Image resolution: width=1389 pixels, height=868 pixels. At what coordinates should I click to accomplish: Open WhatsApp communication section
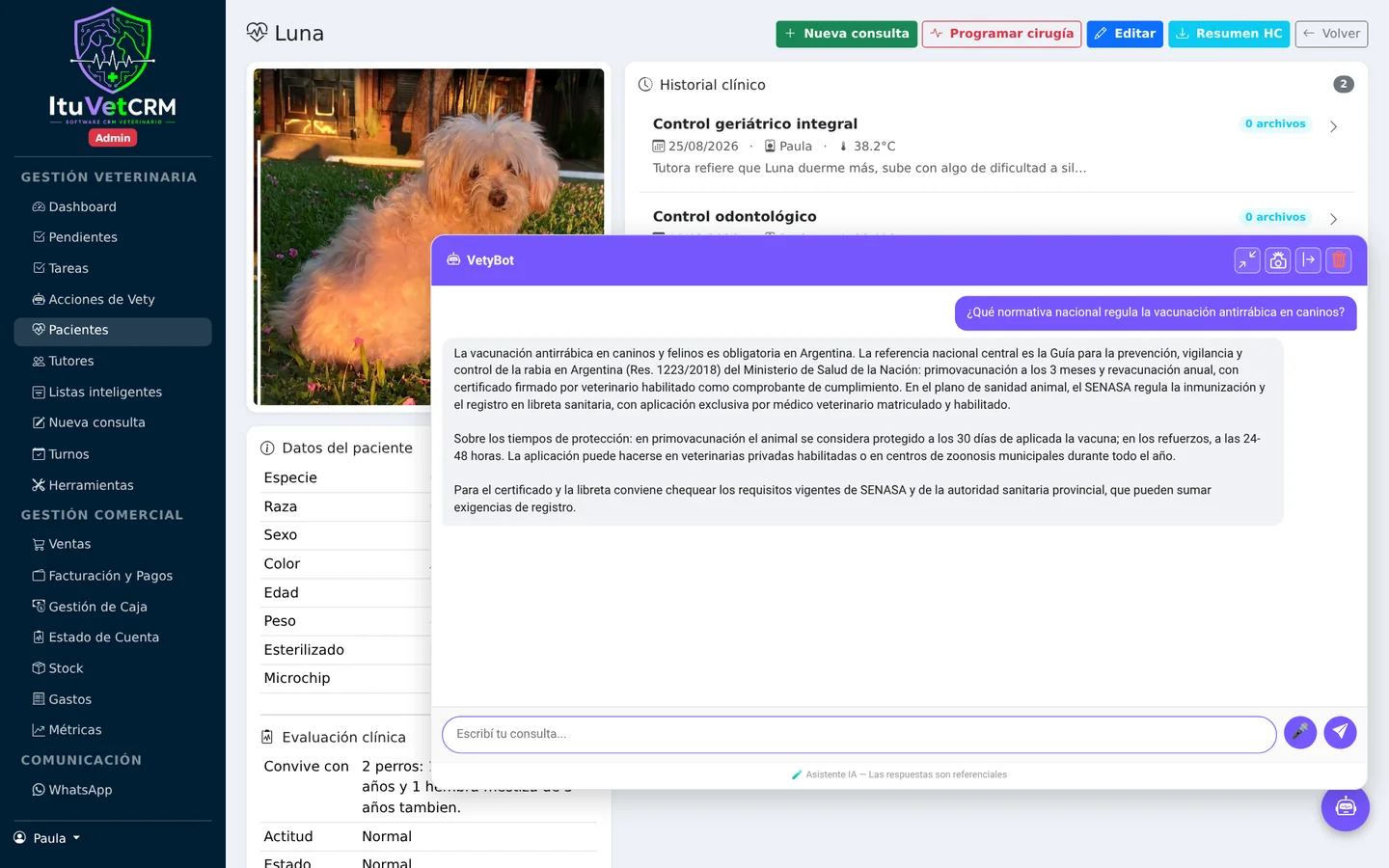(113, 790)
